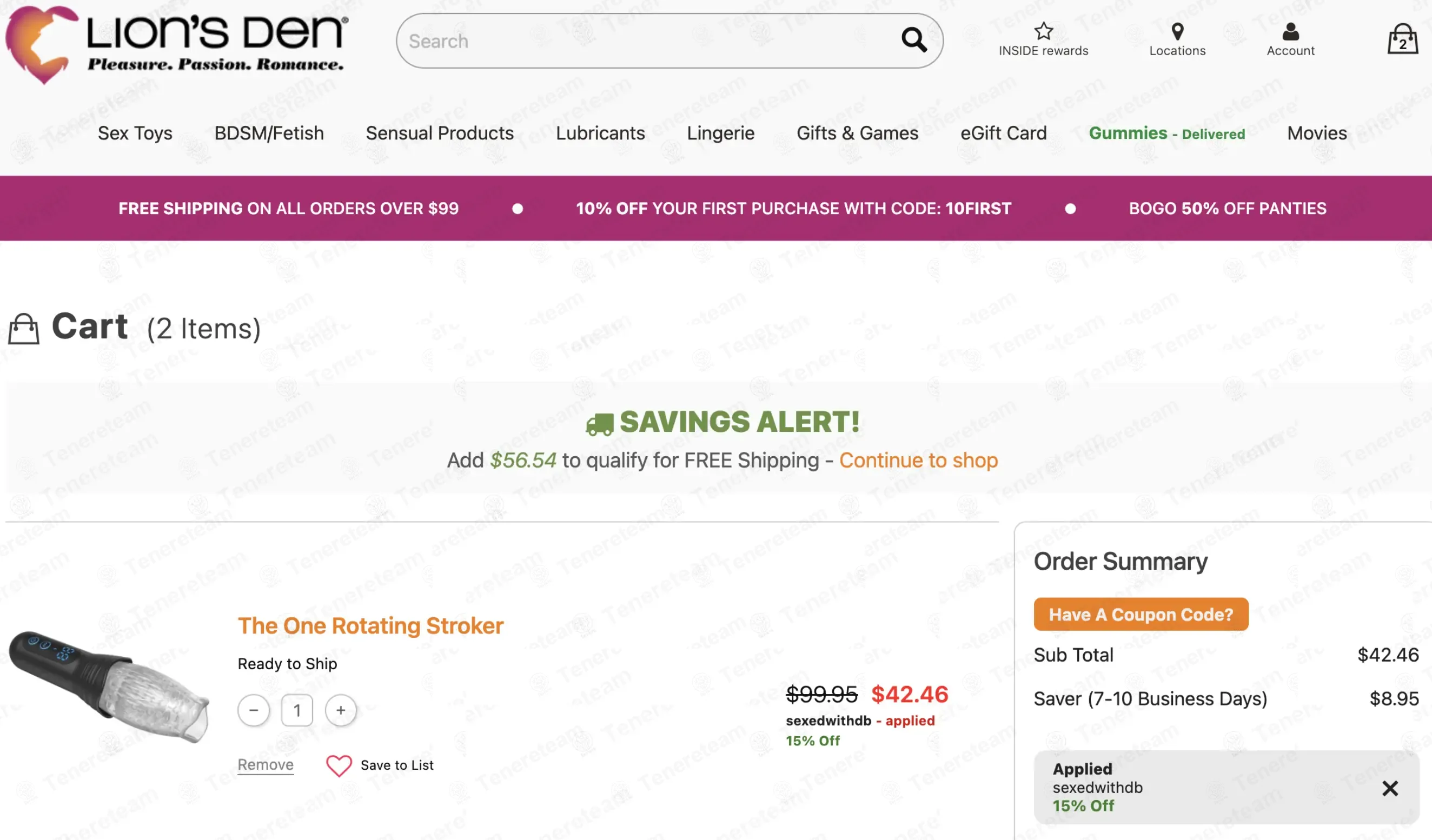Click the Lion's Den logo

point(176,44)
